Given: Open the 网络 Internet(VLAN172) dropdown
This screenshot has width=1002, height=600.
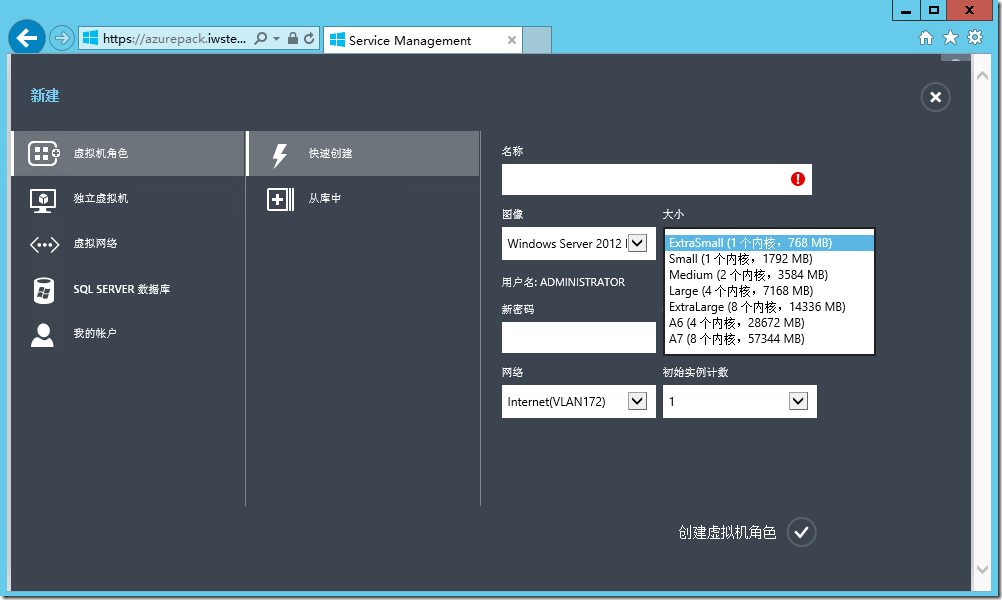Looking at the screenshot, I should click(x=578, y=401).
